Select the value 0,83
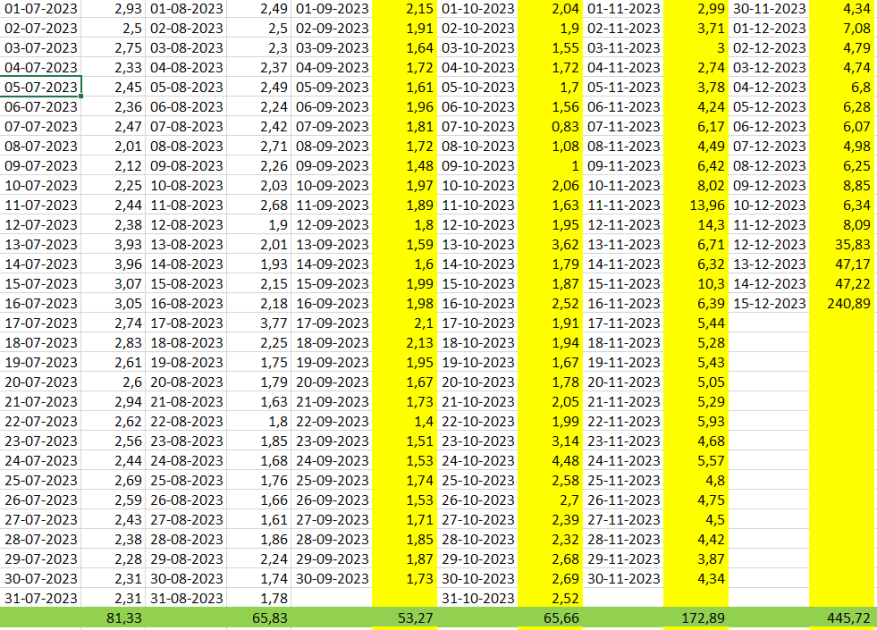Viewport: 877px width, 630px height. click(x=565, y=127)
